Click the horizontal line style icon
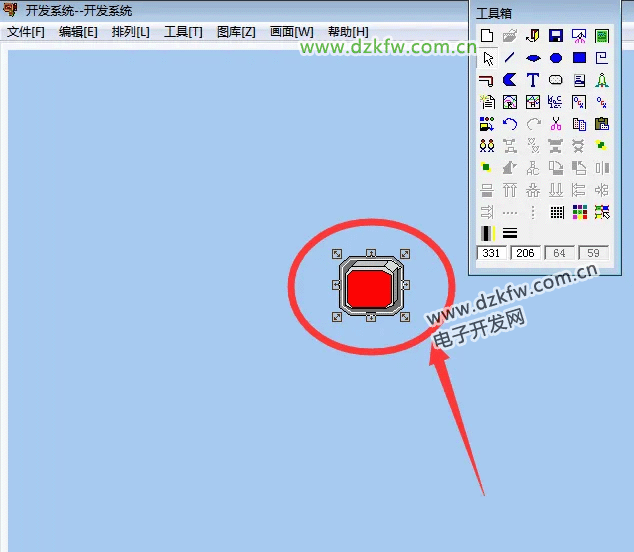 coord(510,233)
